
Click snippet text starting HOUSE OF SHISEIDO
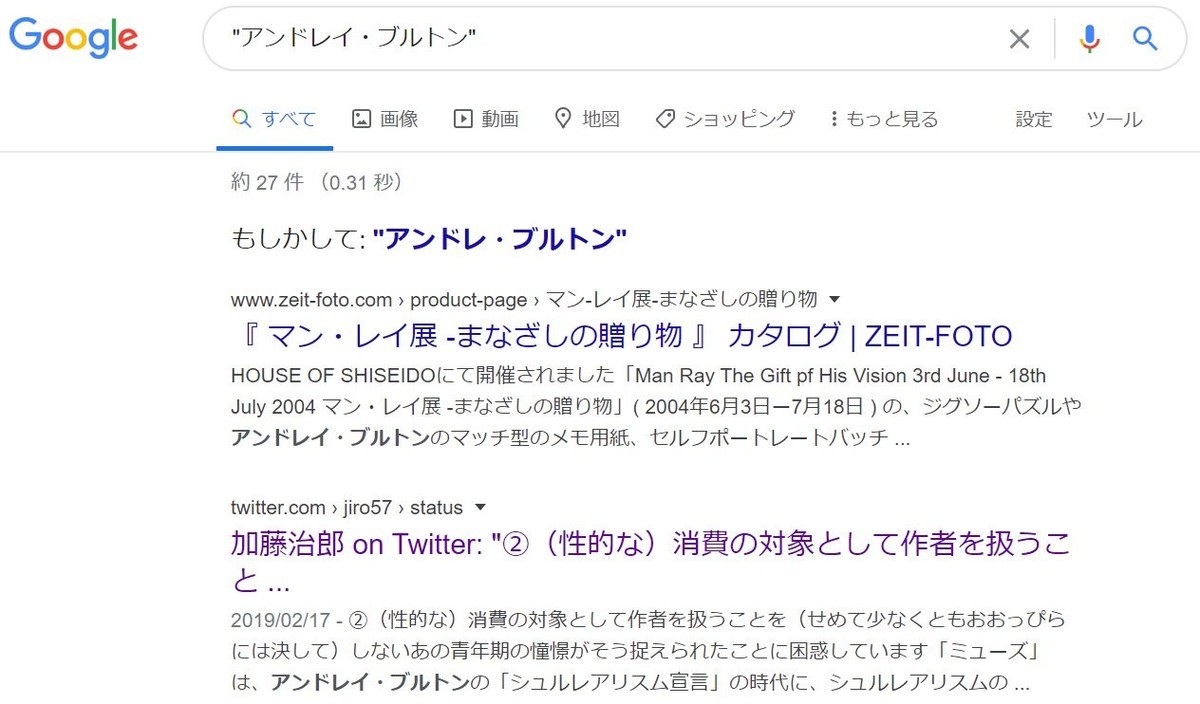656,407
